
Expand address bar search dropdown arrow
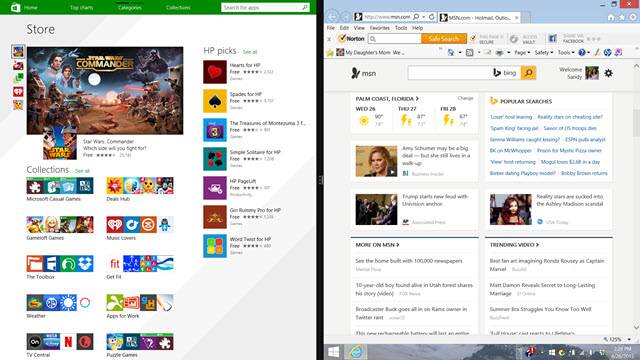tap(424, 17)
